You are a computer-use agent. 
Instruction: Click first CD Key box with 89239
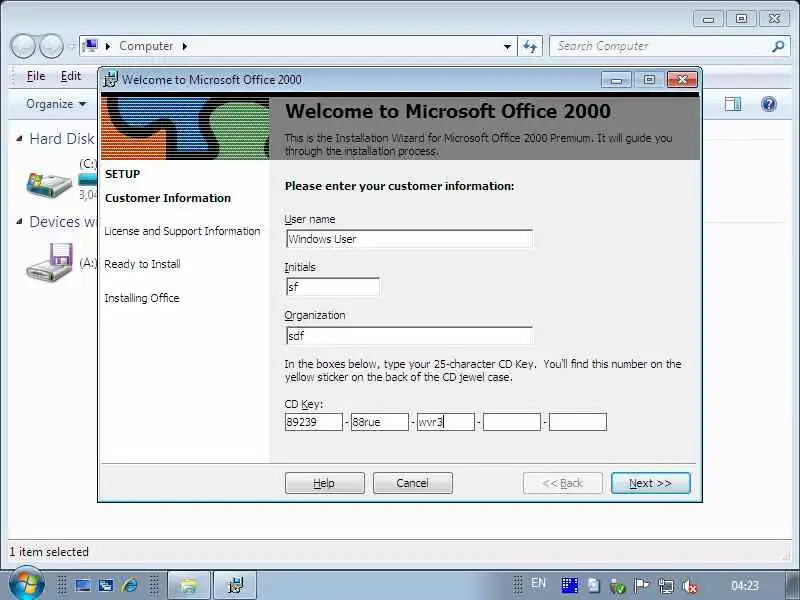(x=314, y=422)
